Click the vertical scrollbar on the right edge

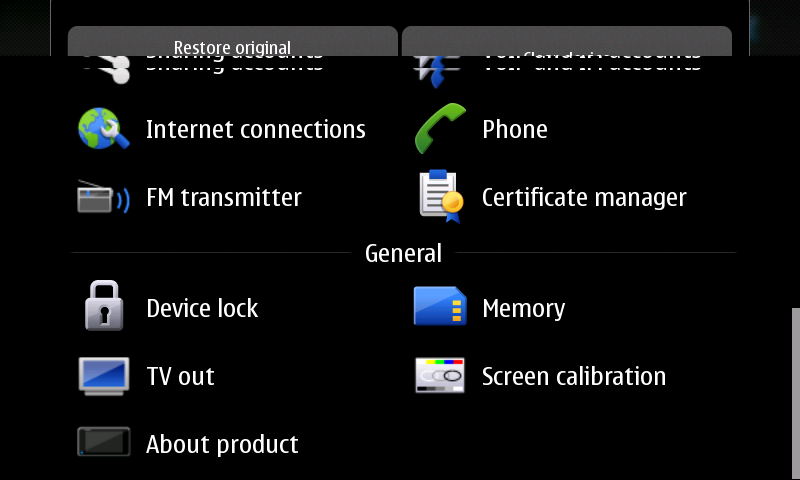796,394
